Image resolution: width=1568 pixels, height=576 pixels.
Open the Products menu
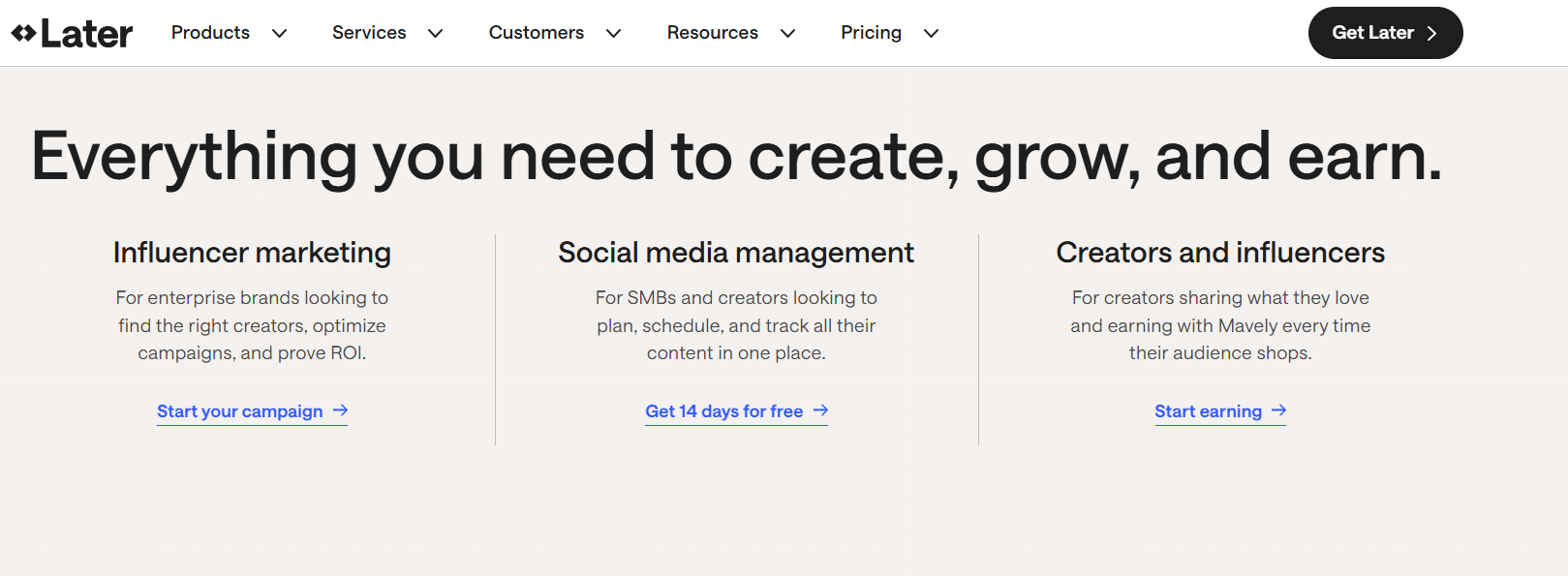(x=210, y=33)
